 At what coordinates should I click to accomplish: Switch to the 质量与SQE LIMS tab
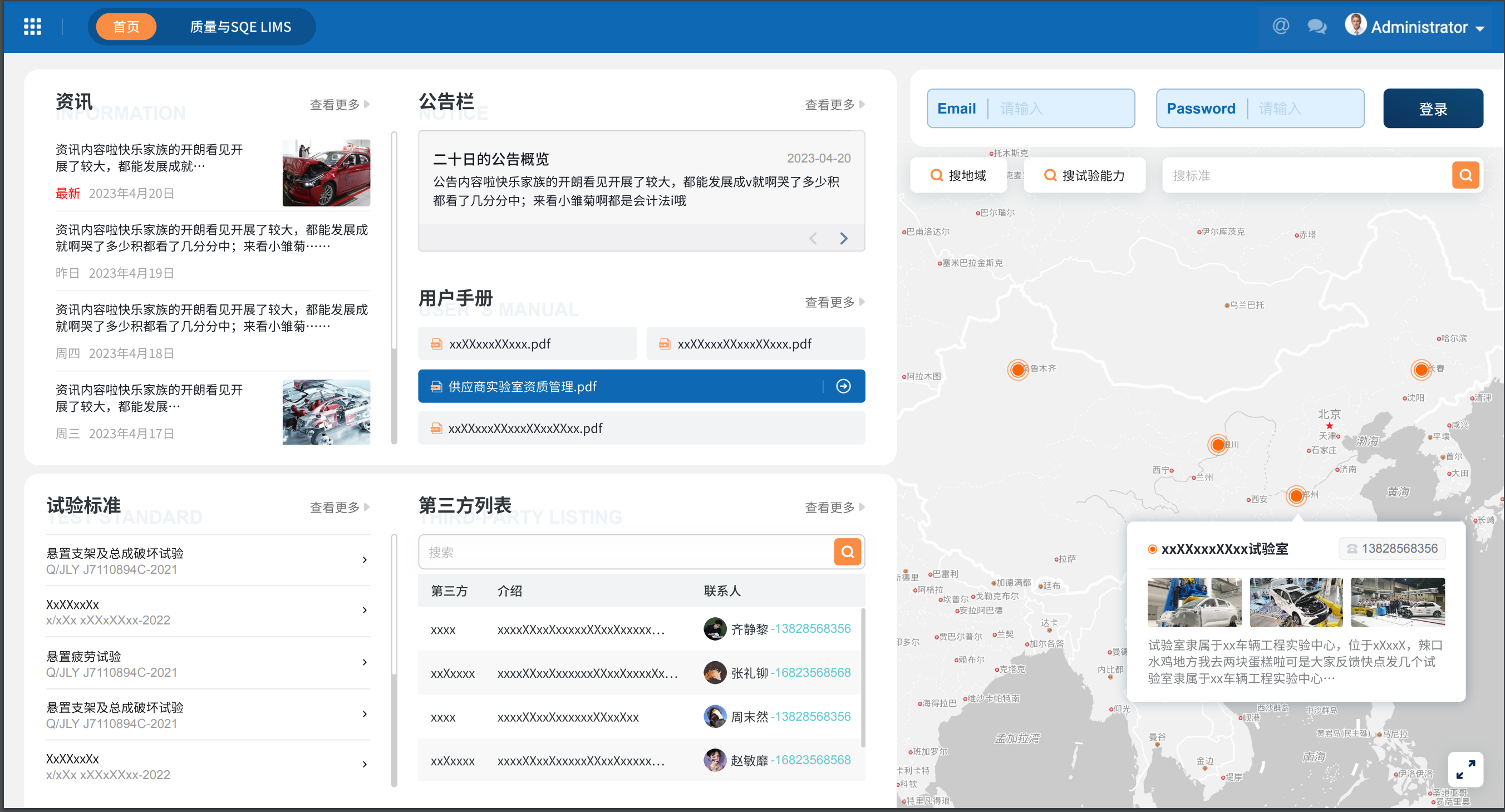click(x=240, y=27)
